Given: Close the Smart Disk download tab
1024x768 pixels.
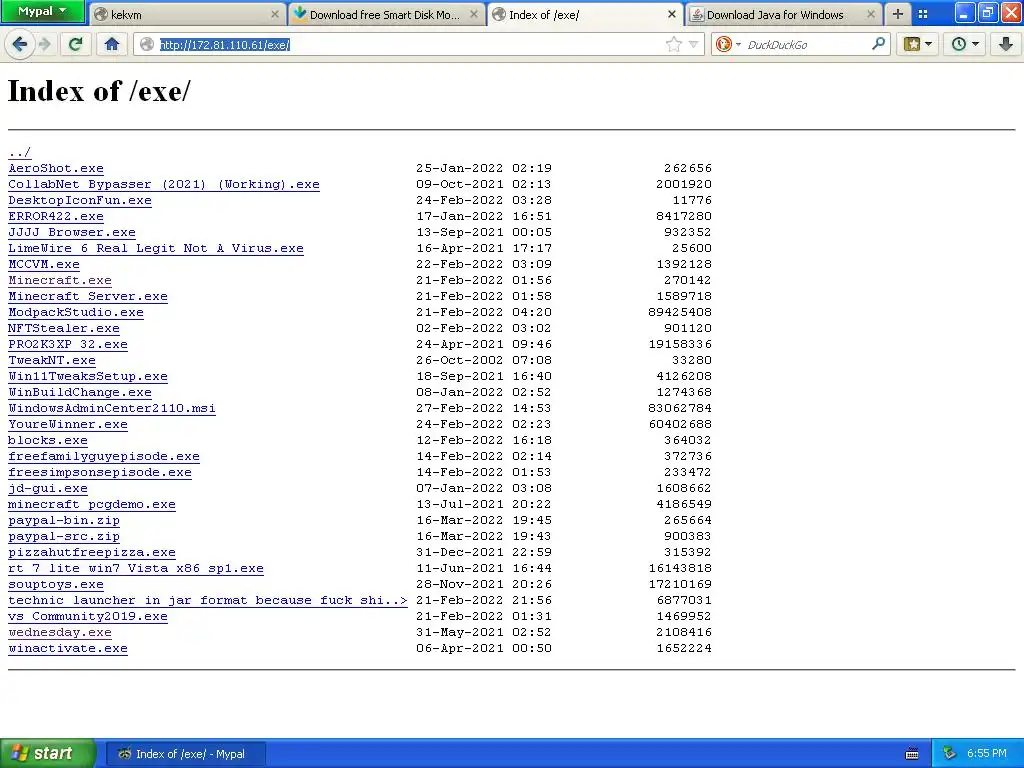Looking at the screenshot, I should coord(474,14).
